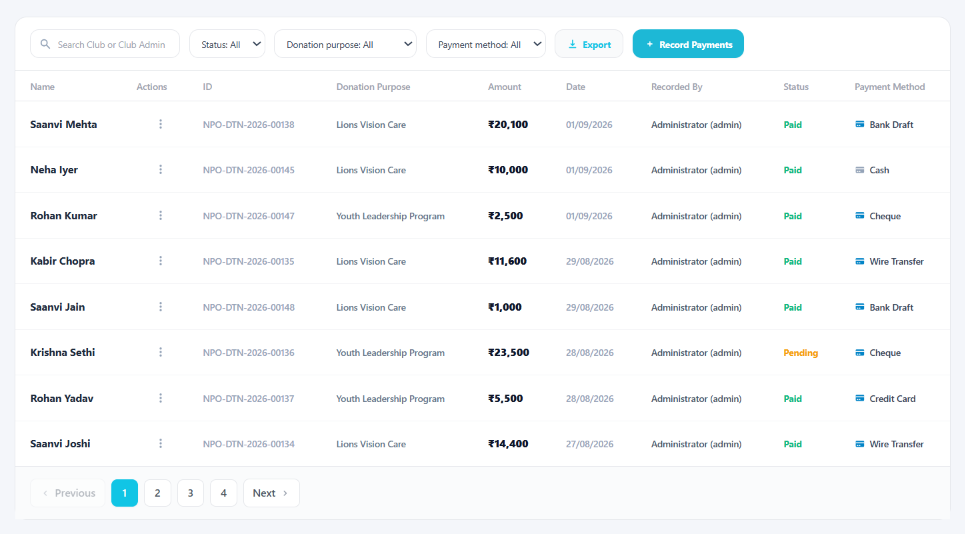965x534 pixels.
Task: Go to page 3
Action: pyautogui.click(x=190, y=493)
